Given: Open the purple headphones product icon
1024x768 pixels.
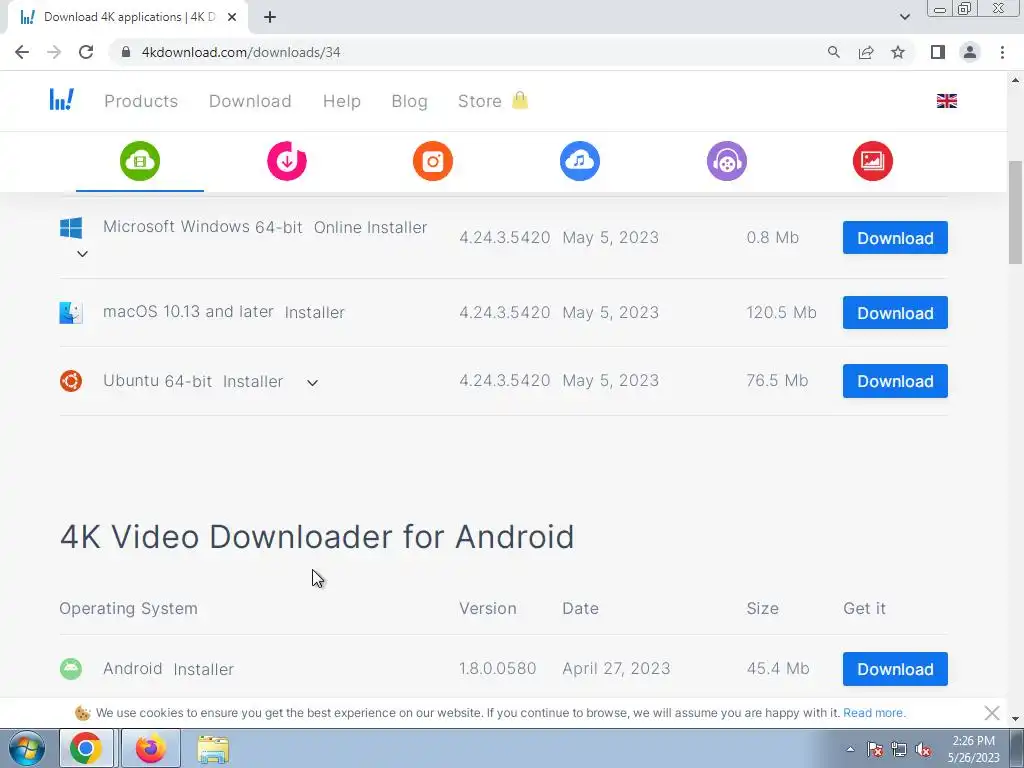Looking at the screenshot, I should [727, 161].
